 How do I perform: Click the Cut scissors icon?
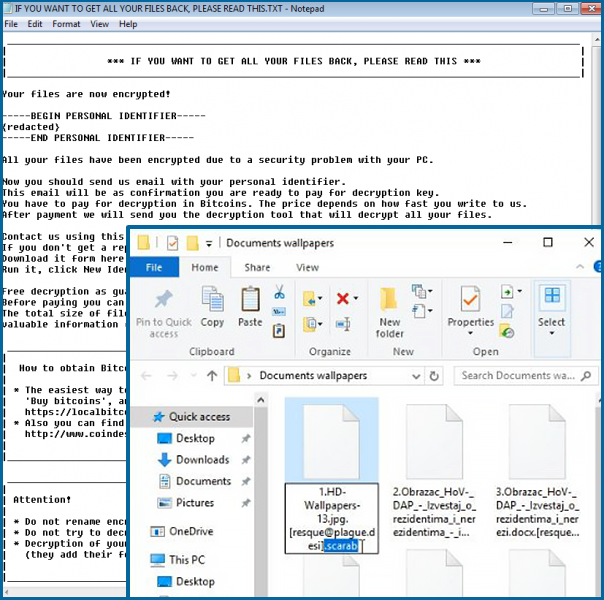279,292
